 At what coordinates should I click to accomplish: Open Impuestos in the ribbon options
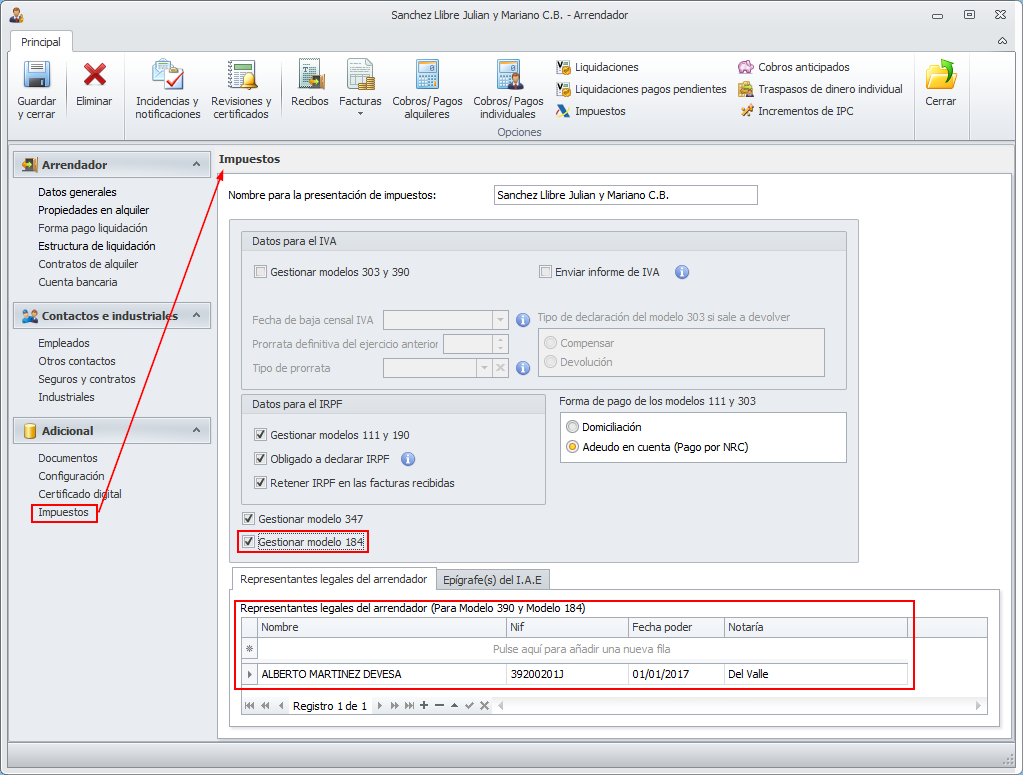point(590,112)
